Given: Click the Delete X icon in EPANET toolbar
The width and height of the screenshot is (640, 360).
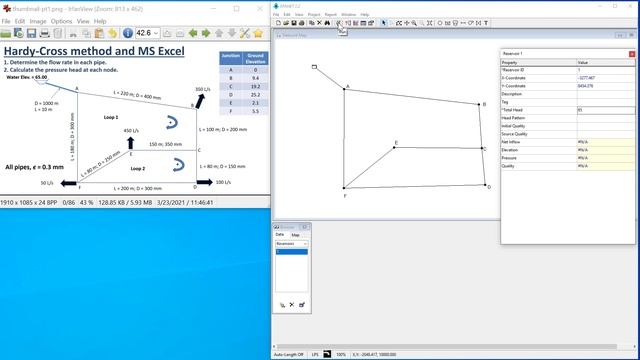Looking at the screenshot, I should pos(319,23).
